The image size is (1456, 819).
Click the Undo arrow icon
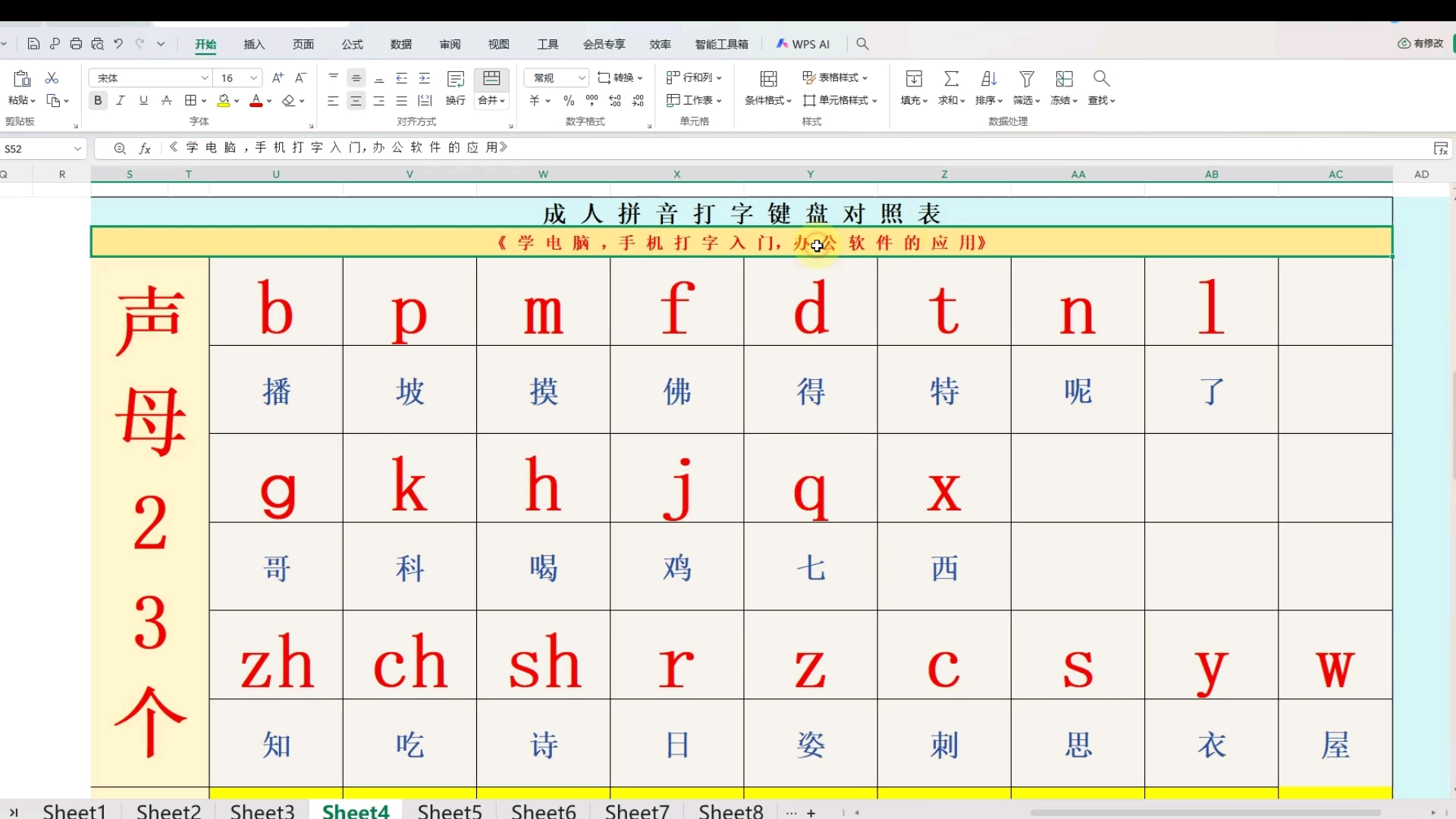click(118, 44)
